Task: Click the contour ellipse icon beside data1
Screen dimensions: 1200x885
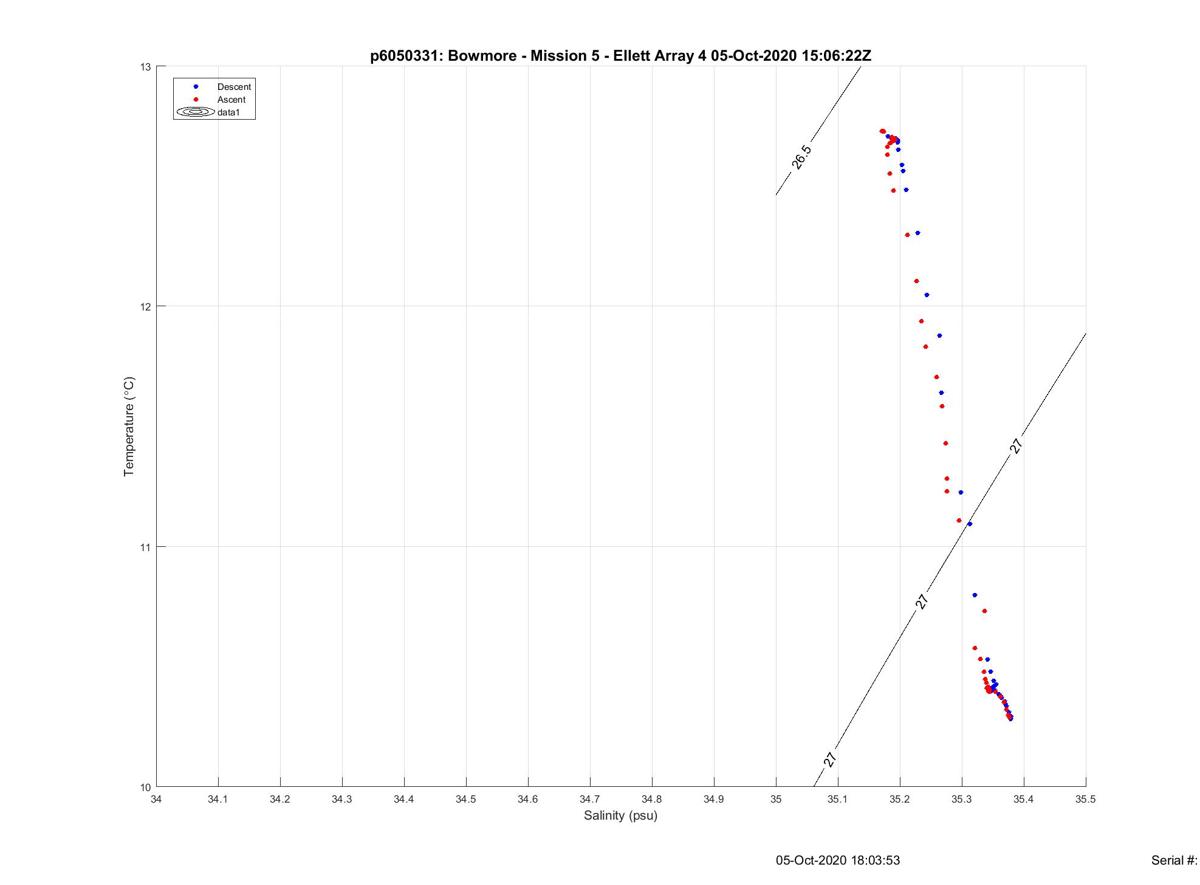Action: tap(196, 113)
